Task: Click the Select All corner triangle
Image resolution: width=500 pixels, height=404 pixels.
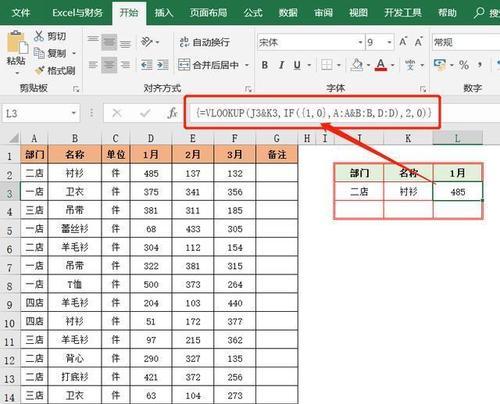Action: click(x=13, y=138)
